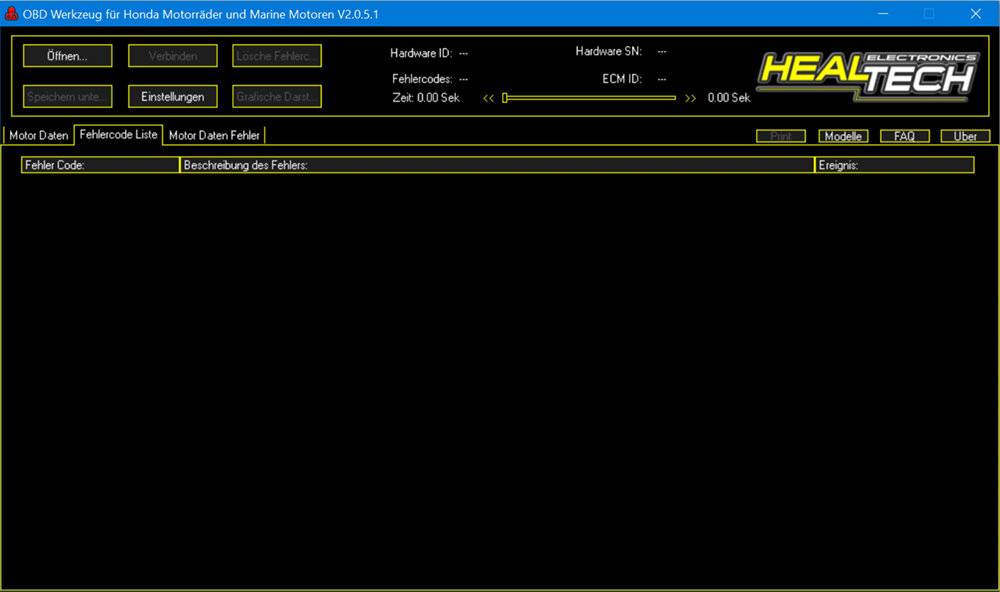Screen dimensions: 1000x592
Task: Click the red app icon in title bar
Action: tap(13, 13)
